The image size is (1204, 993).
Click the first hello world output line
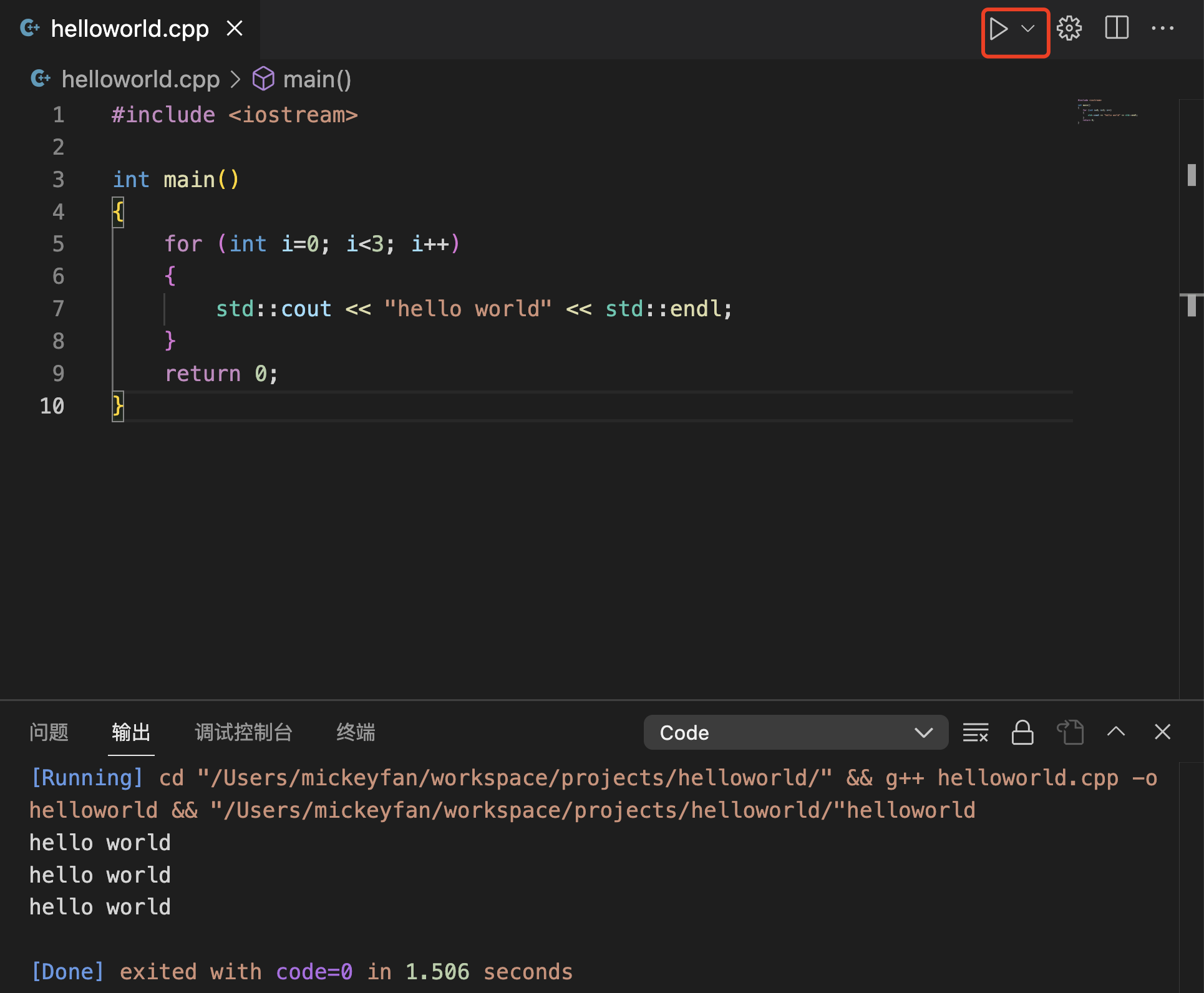pos(100,843)
